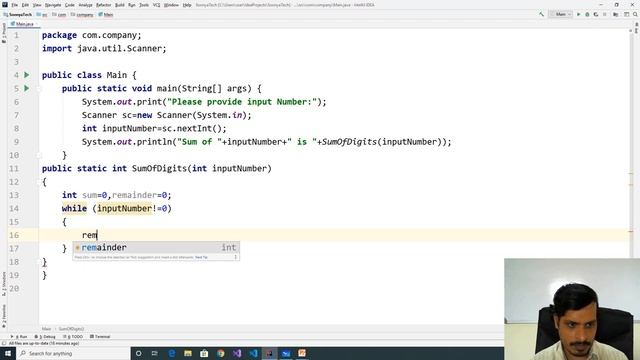Screen dimensions: 640x360
Task: Click the SomyaTech project breadcrumb
Action: click(18, 15)
